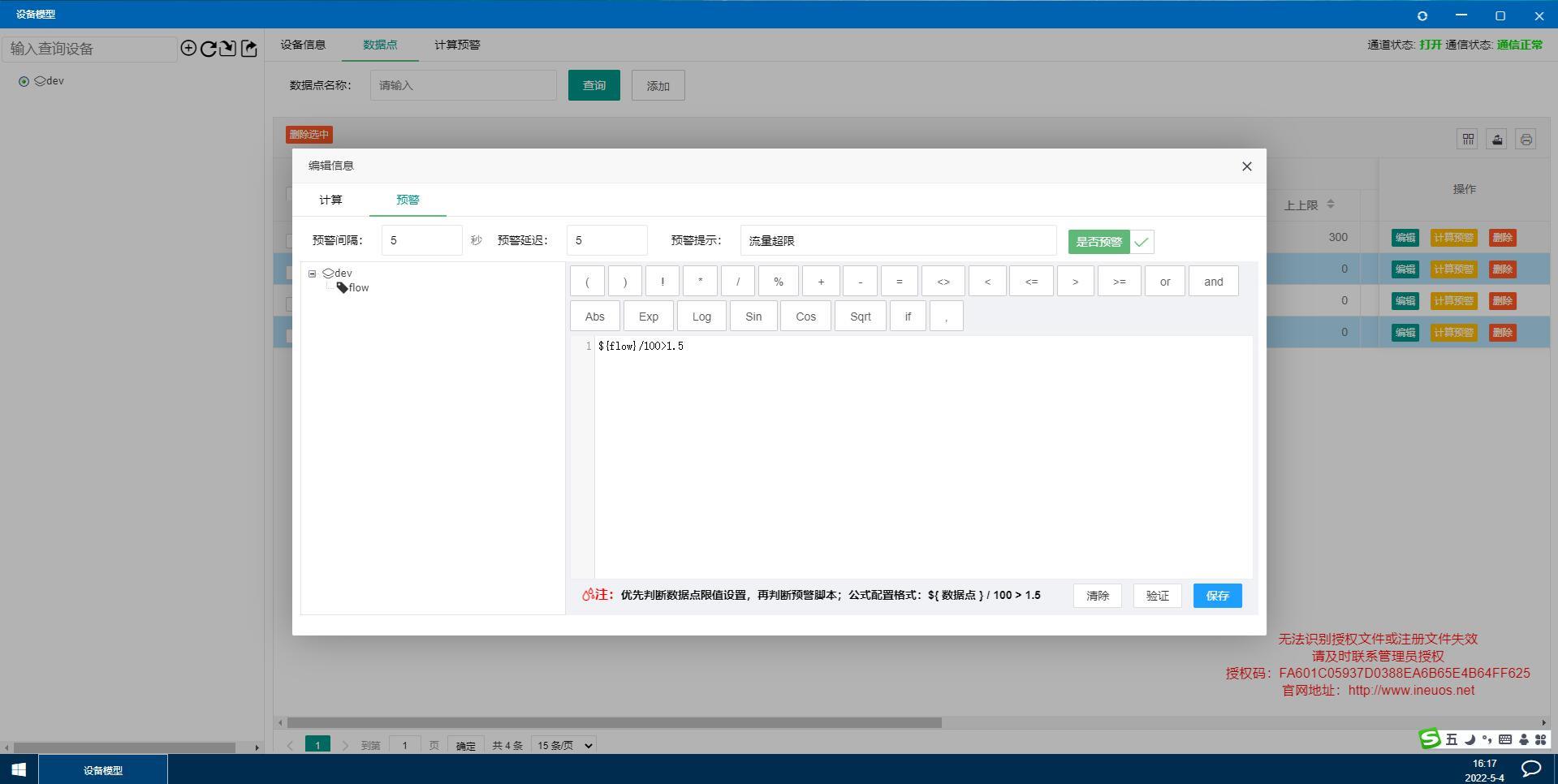Image resolution: width=1558 pixels, height=784 pixels.
Task: Insert the if function
Action: pyautogui.click(x=908, y=317)
